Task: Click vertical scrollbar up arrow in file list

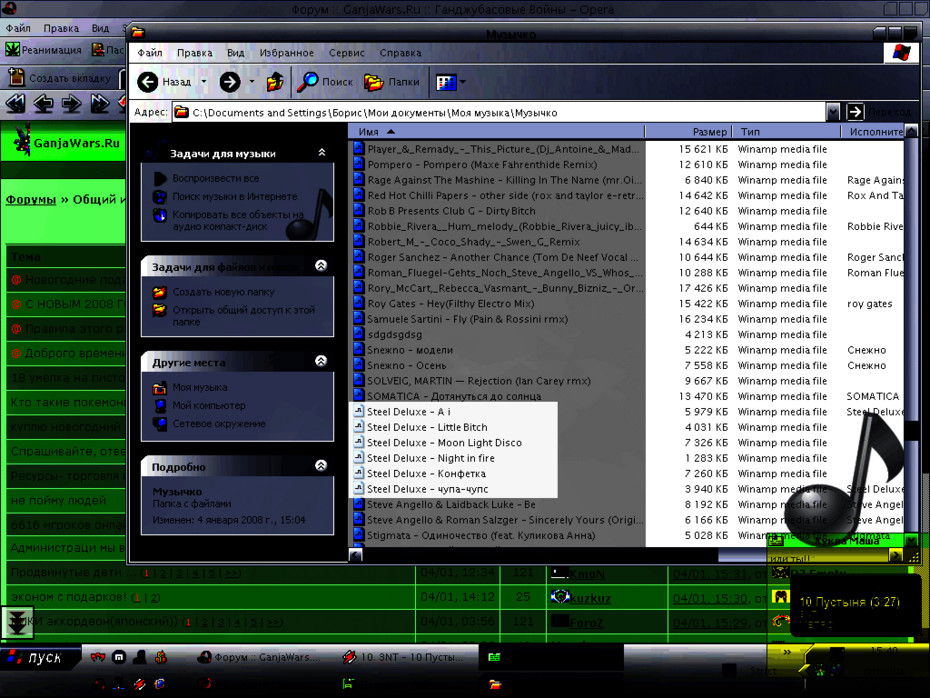Action: coord(912,131)
